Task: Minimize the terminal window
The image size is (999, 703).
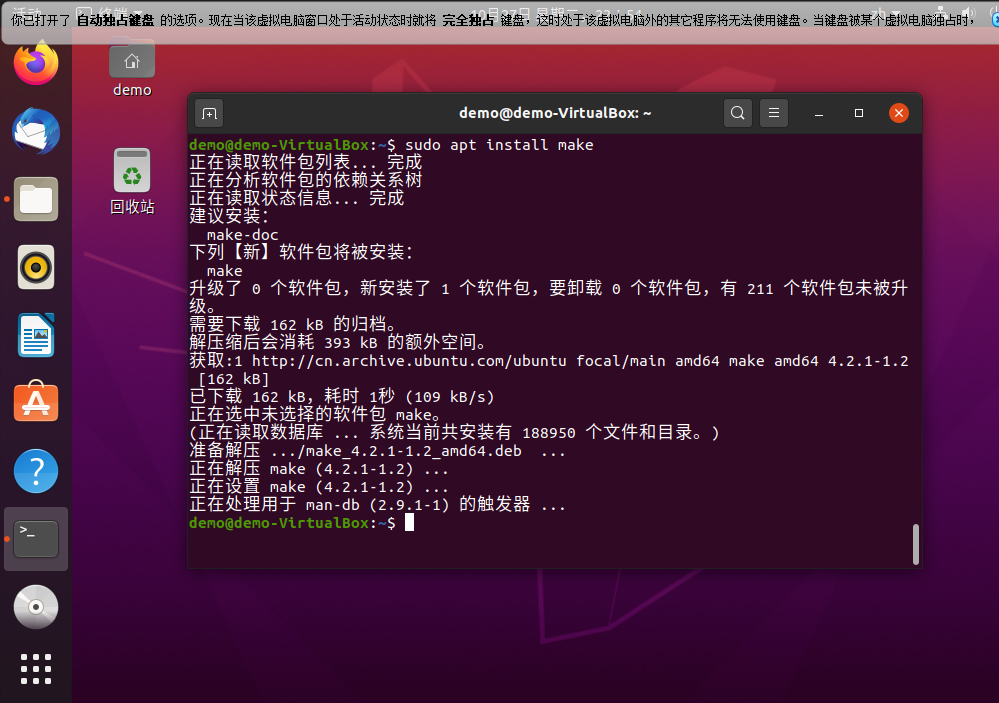Action: 819,113
